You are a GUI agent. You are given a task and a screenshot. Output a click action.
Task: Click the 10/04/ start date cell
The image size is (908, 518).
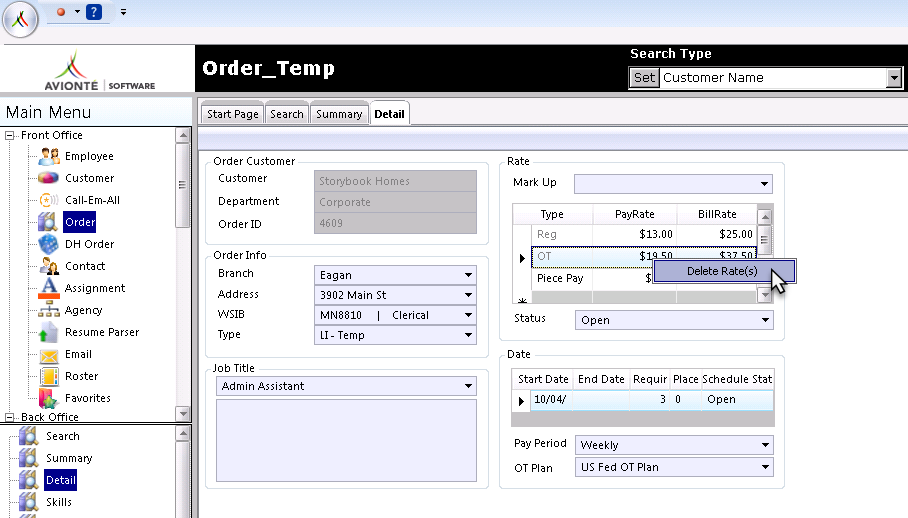pyautogui.click(x=551, y=399)
